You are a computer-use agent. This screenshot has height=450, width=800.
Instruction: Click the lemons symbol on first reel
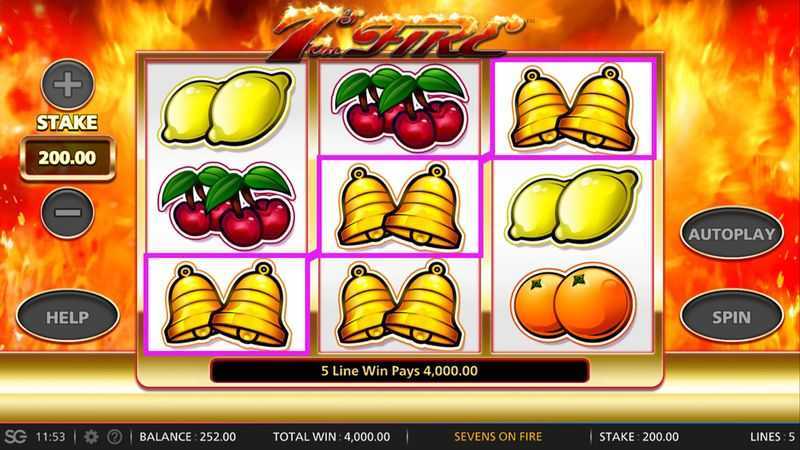click(x=226, y=108)
